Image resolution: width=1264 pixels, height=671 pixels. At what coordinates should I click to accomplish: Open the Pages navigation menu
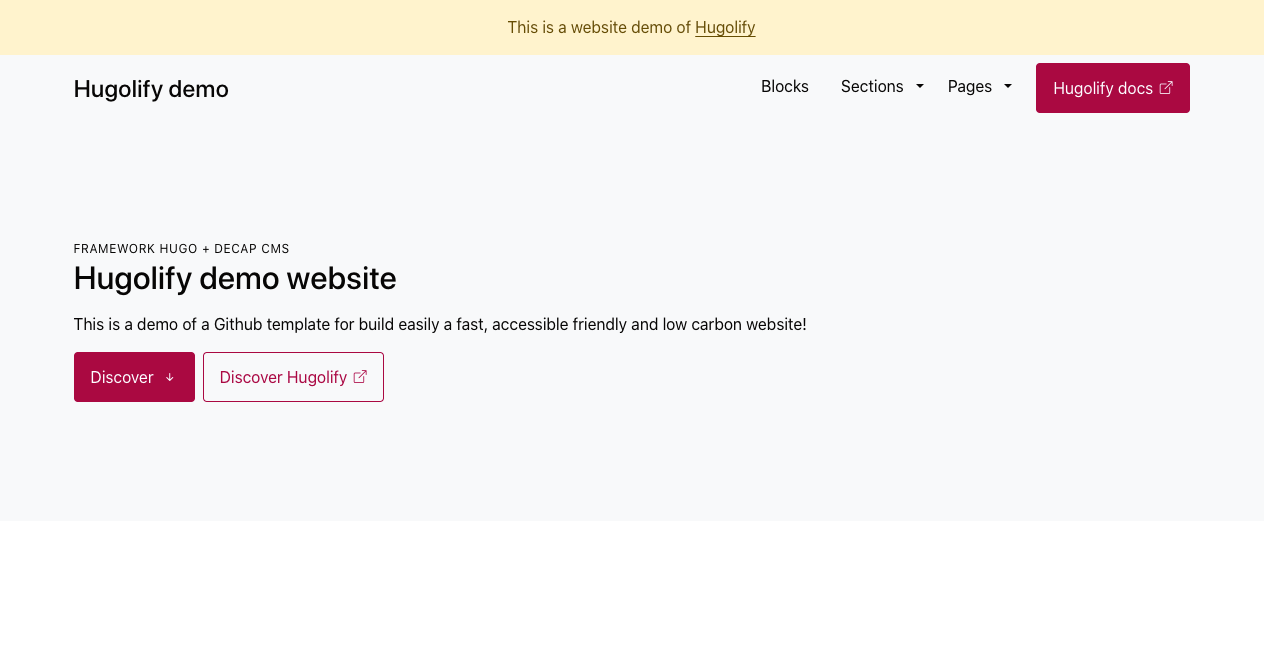[969, 86]
